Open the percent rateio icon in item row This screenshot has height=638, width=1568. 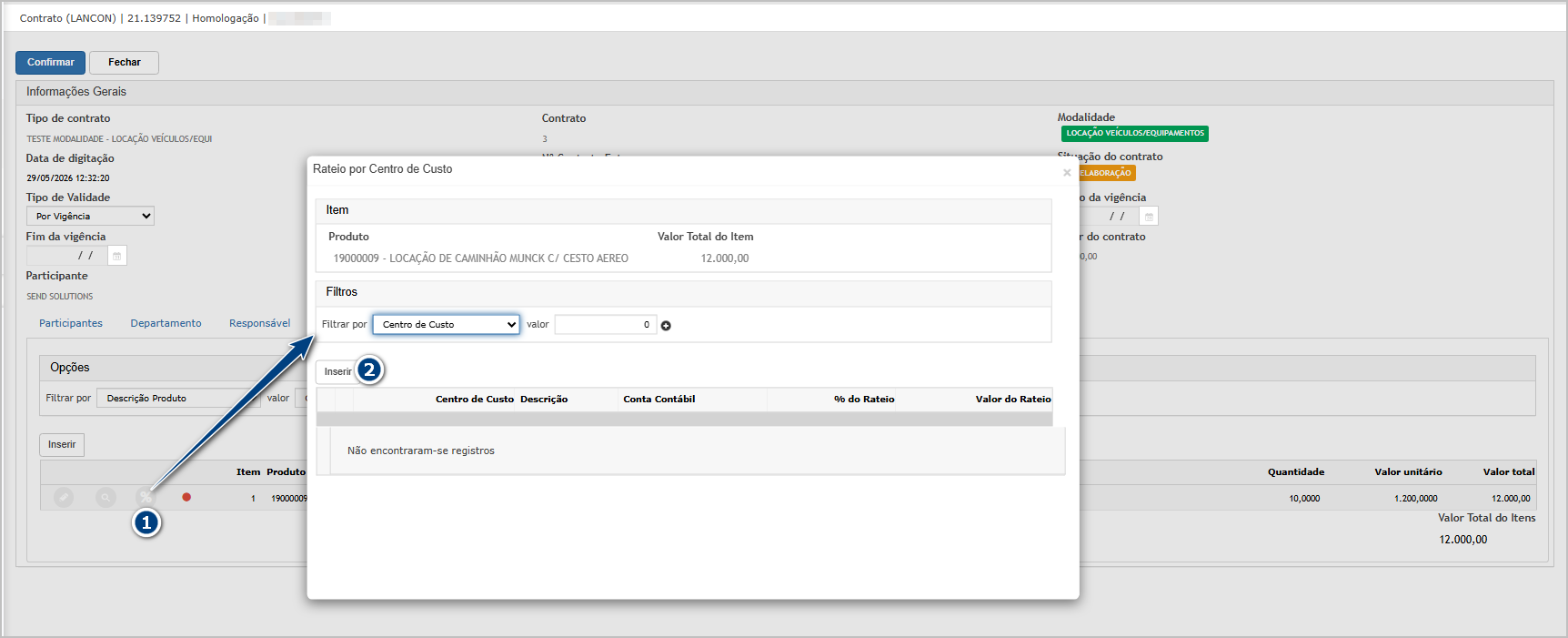[146, 497]
